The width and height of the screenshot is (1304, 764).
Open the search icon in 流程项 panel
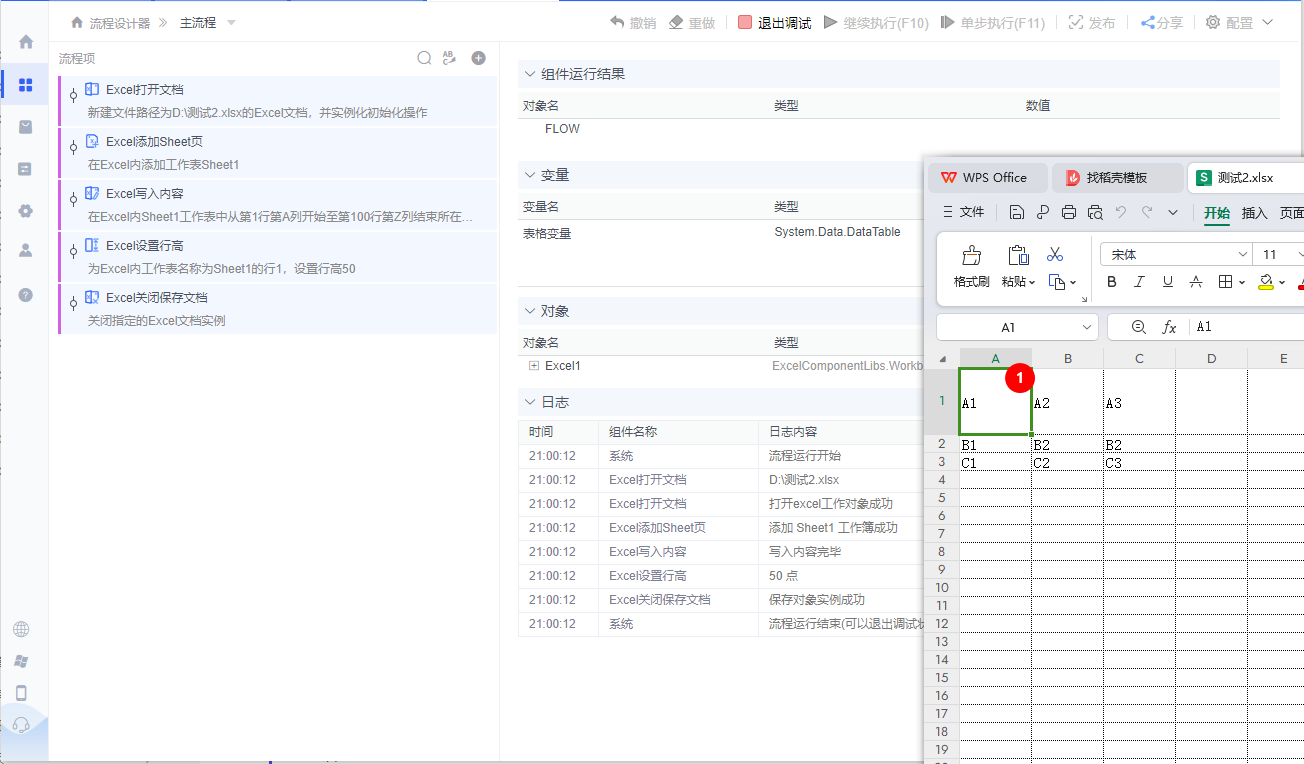click(424, 58)
